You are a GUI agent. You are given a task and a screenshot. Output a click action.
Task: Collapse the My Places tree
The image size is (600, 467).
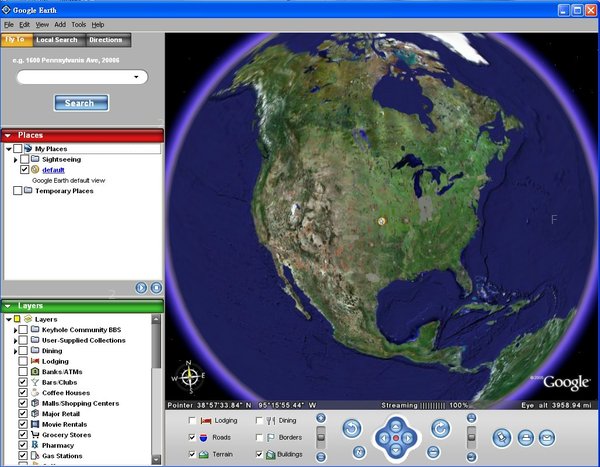(8, 149)
